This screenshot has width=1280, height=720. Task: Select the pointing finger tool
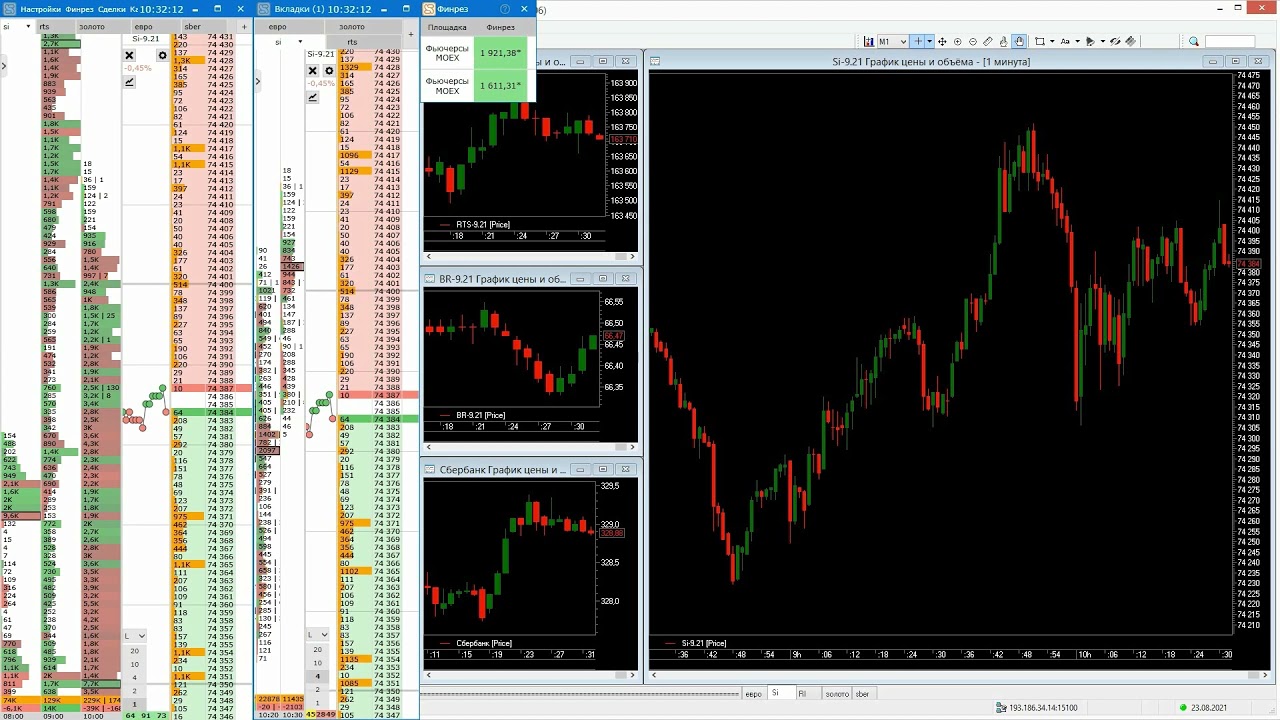tap(1003, 42)
